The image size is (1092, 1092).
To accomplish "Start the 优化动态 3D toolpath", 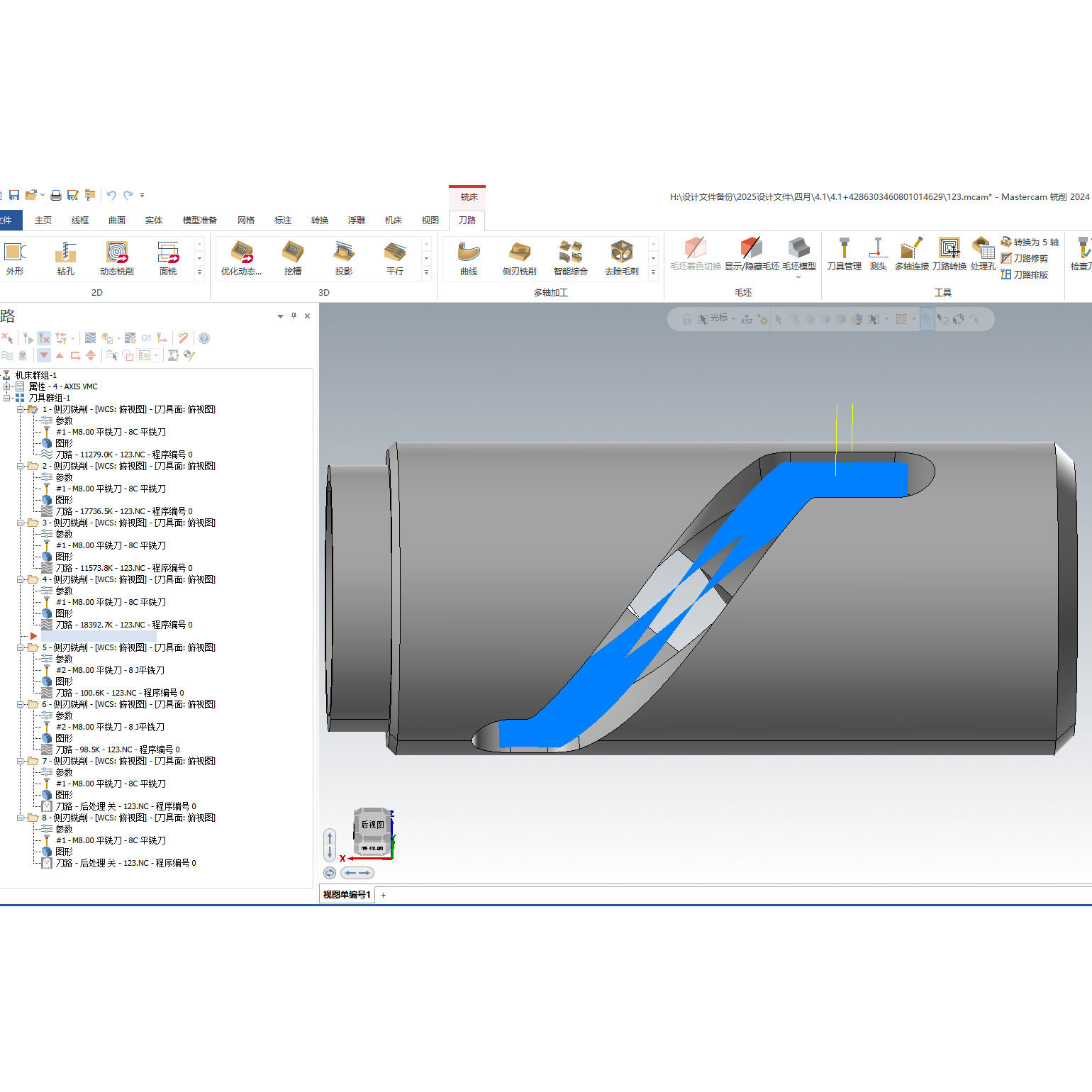I will pos(241,257).
